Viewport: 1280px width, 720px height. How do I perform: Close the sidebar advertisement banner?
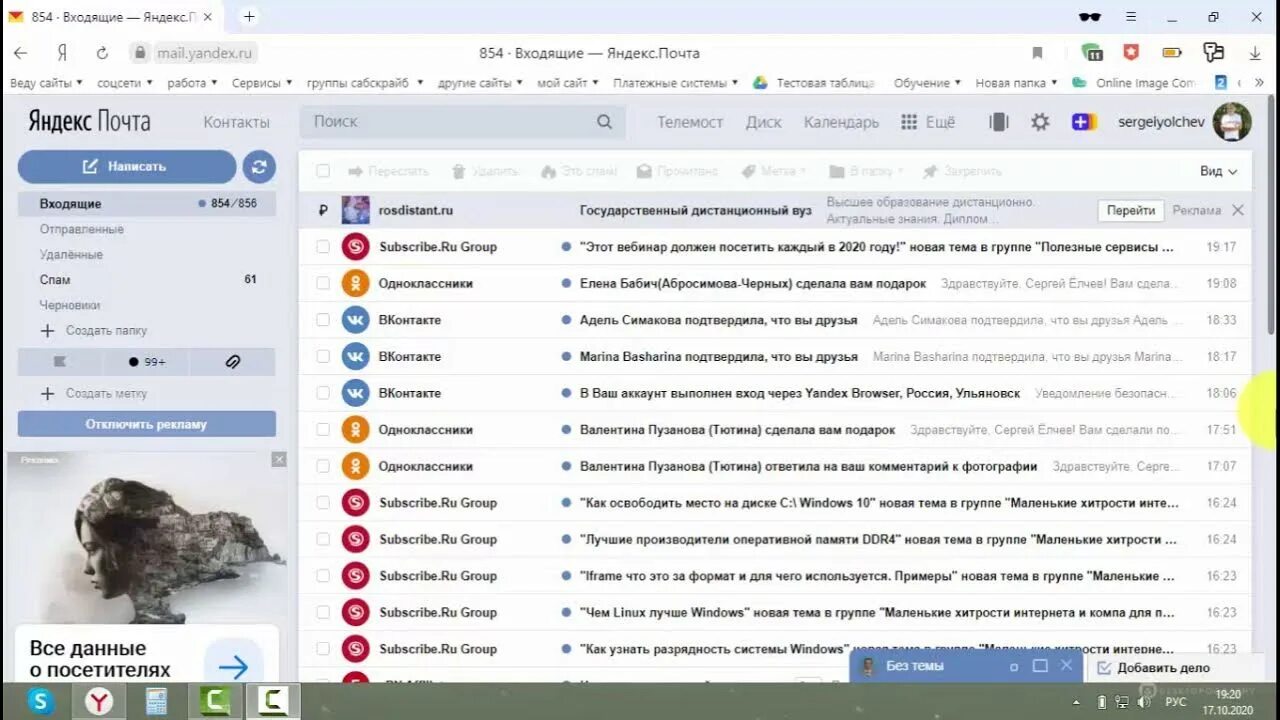point(279,459)
